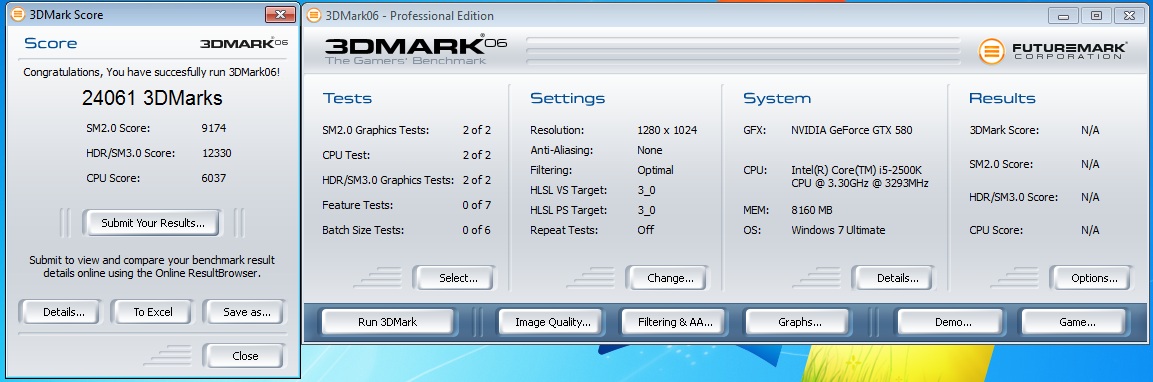
Task: Click the Futuremark Corporation logo
Action: pyautogui.click(x=1052, y=51)
